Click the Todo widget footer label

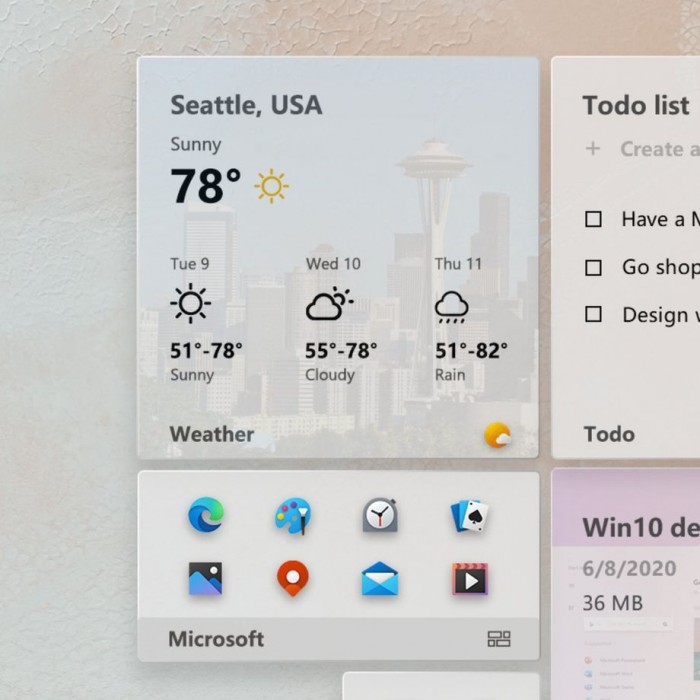point(609,434)
